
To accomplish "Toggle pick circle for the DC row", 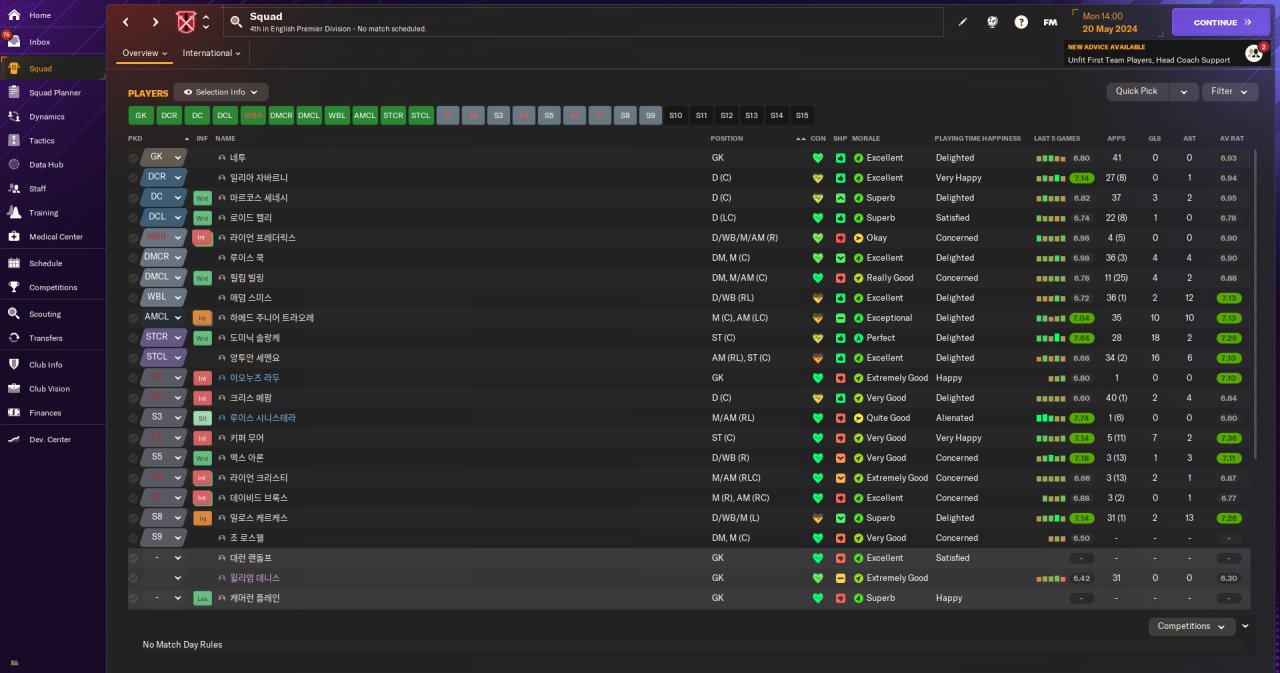I will click(x=133, y=198).
